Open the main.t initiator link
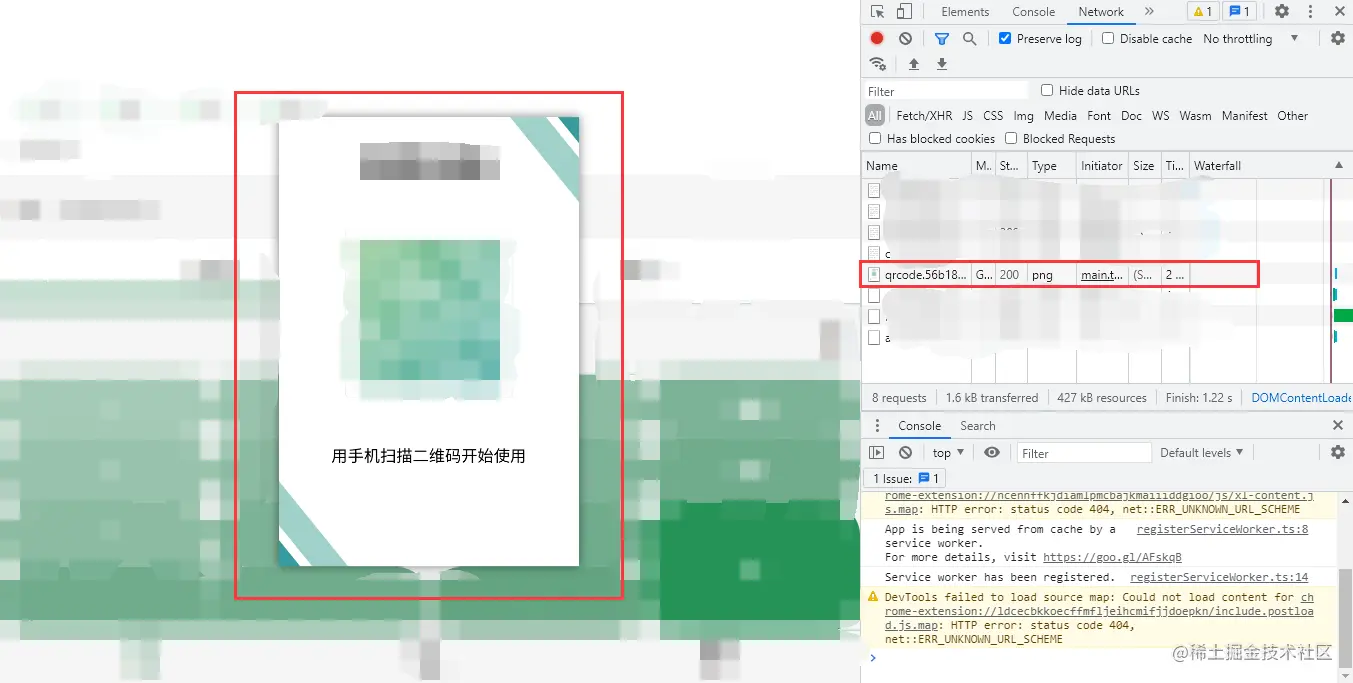Viewport: 1353px width, 683px height. (x=1102, y=274)
